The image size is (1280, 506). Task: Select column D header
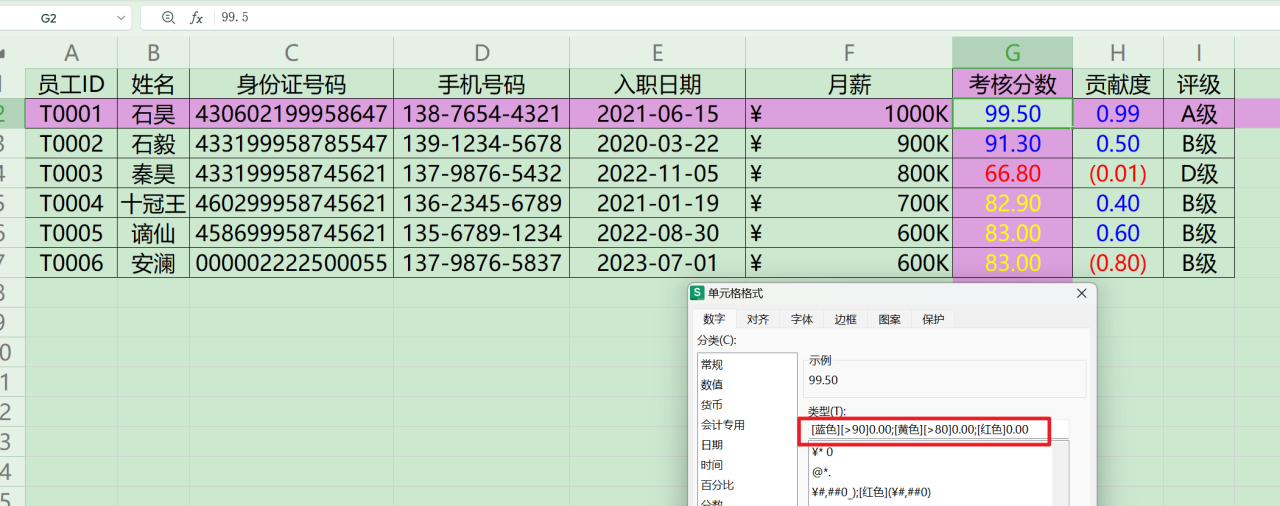[x=481, y=53]
